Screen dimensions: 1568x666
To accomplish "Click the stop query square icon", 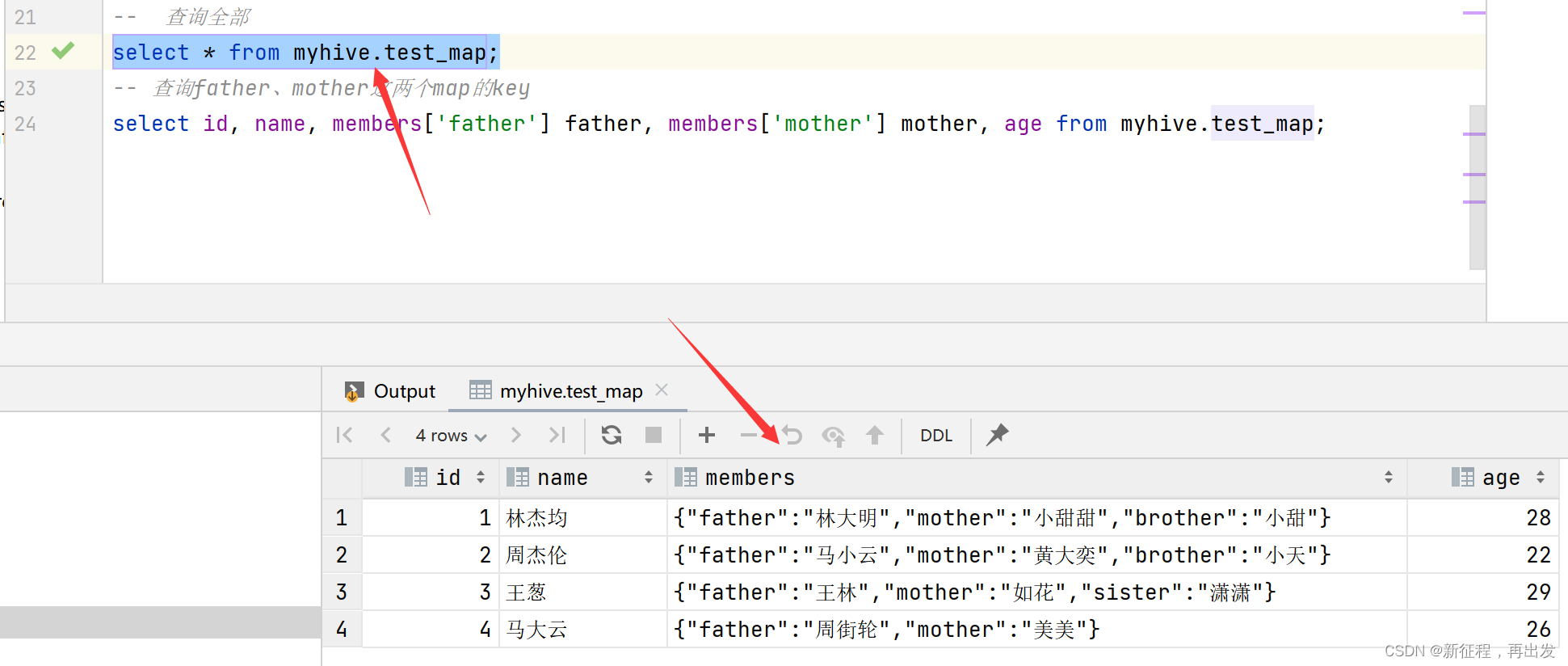I will [654, 435].
